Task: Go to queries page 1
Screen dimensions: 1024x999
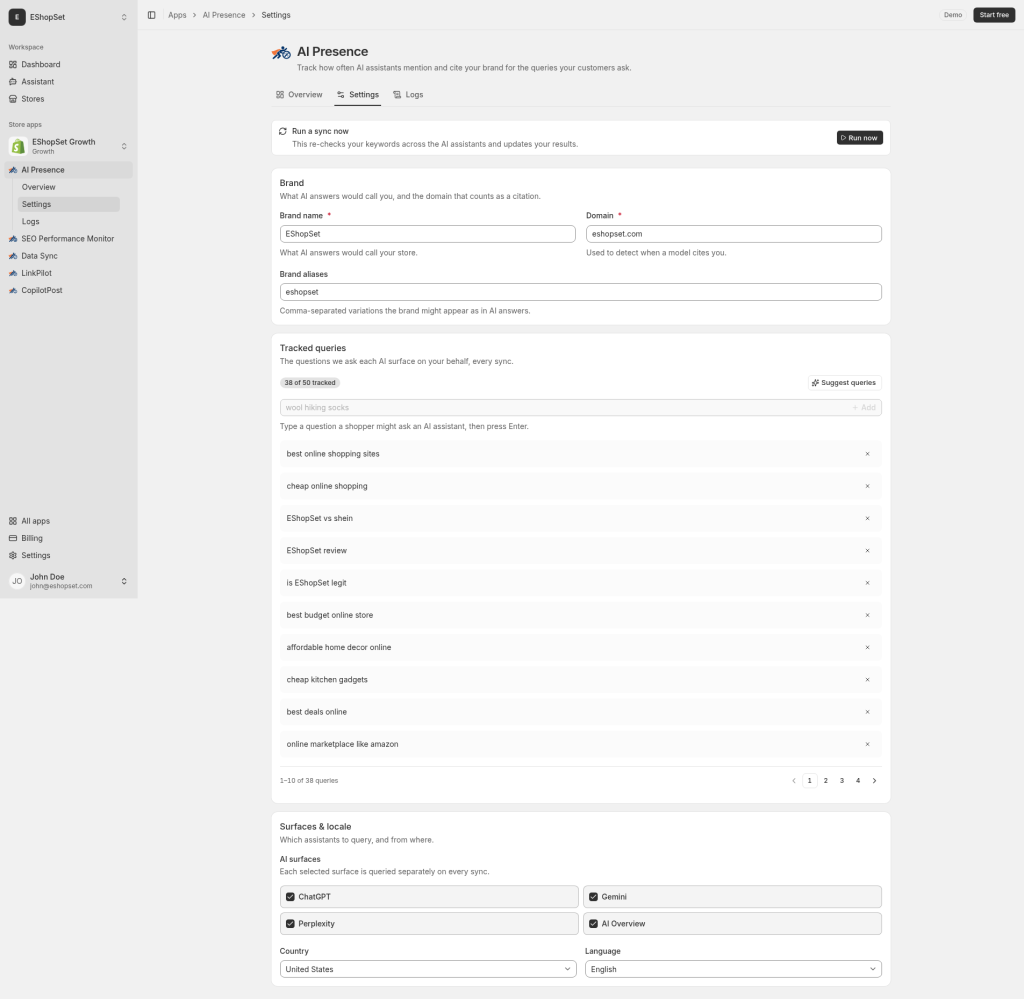Action: 810,781
